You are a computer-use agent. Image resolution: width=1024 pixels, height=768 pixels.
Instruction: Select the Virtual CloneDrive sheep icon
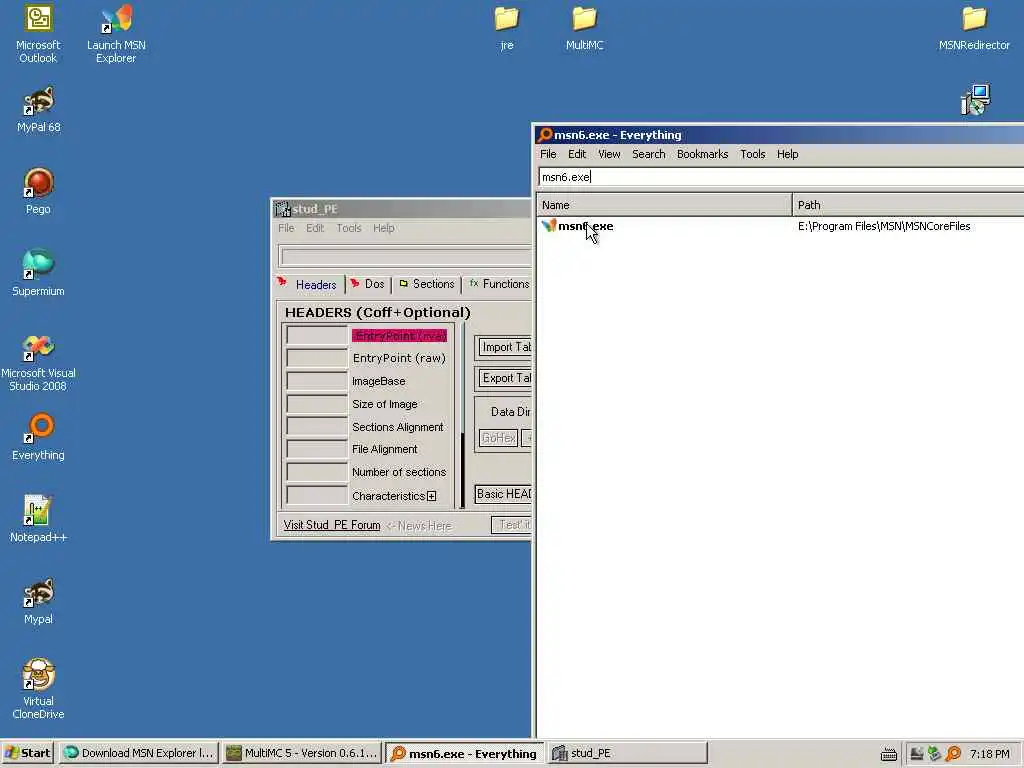point(39,688)
